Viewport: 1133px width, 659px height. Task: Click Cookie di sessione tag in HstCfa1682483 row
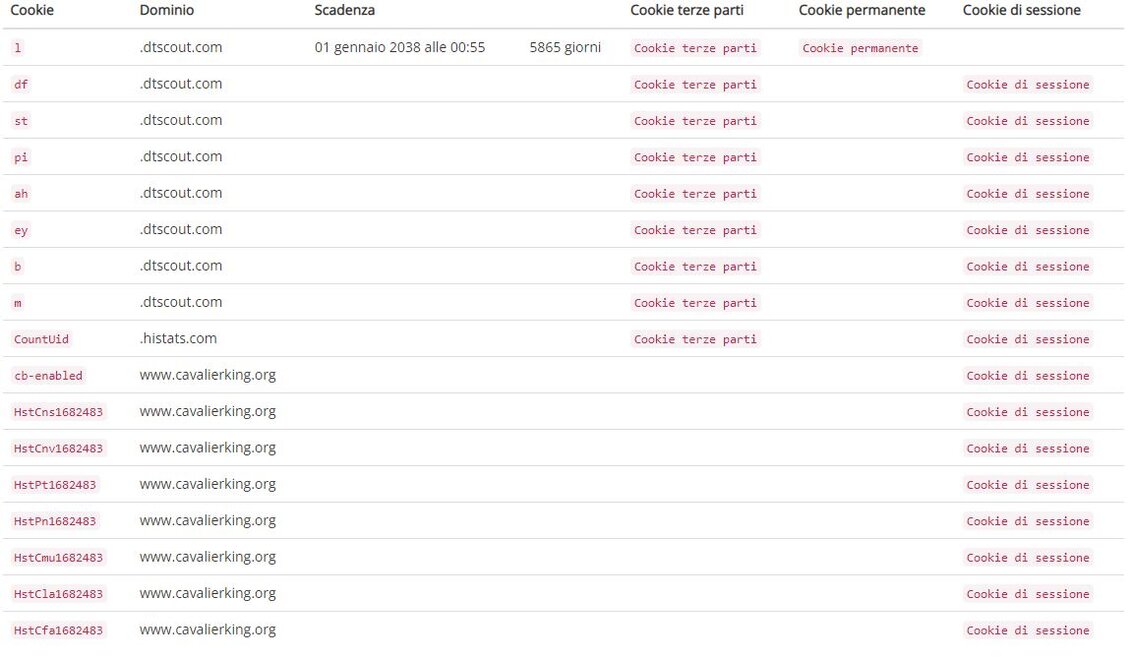(x=1028, y=630)
